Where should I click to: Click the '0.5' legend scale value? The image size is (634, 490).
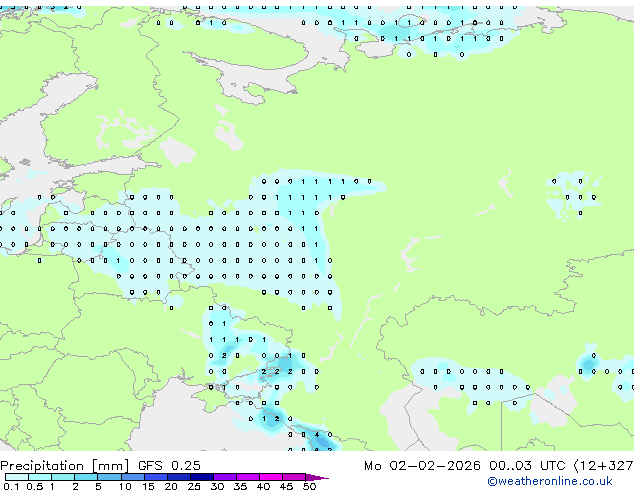click(x=35, y=486)
